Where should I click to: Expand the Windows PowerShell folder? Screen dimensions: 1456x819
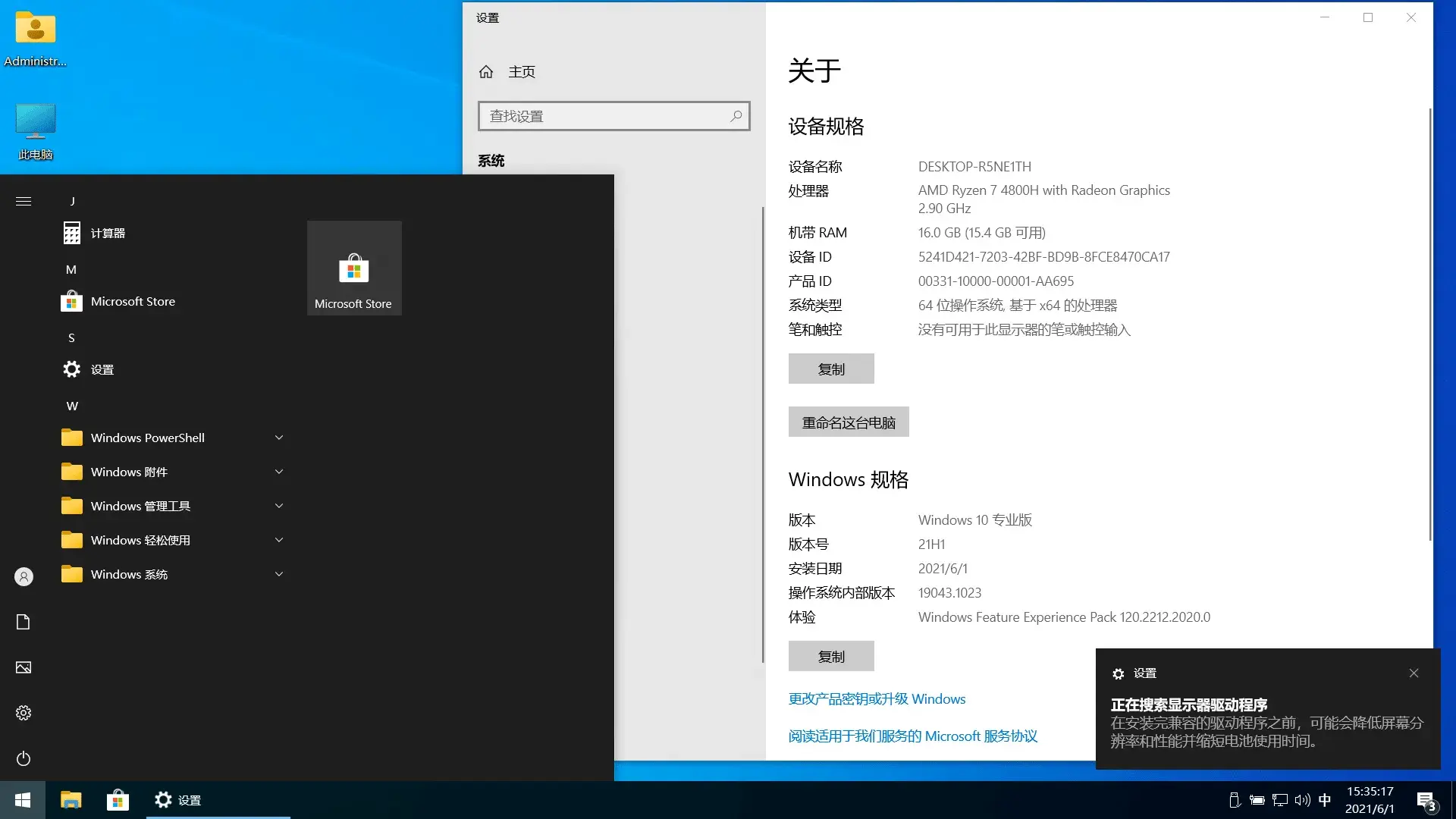(174, 438)
